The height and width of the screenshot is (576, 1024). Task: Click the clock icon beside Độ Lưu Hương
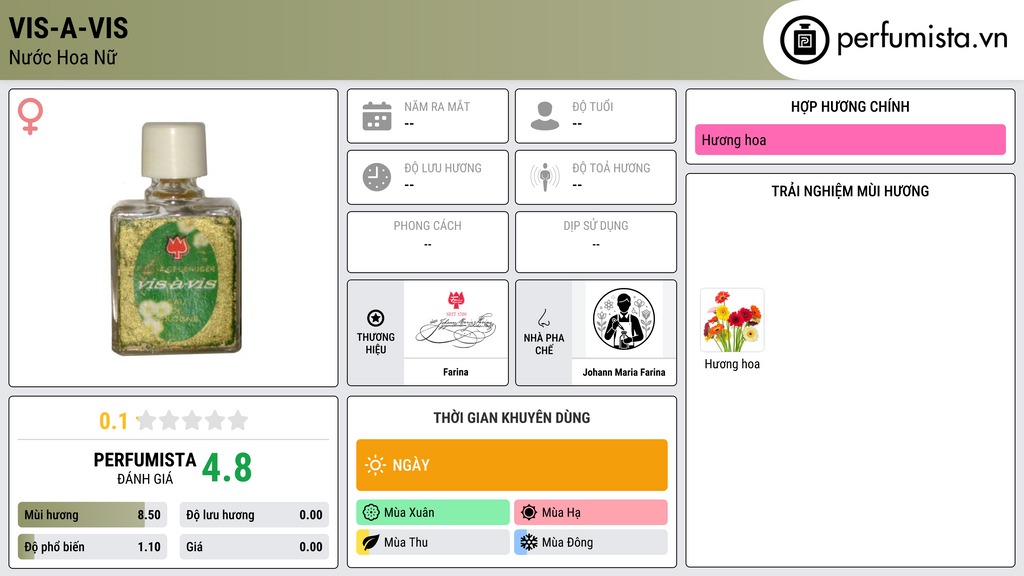(x=377, y=177)
